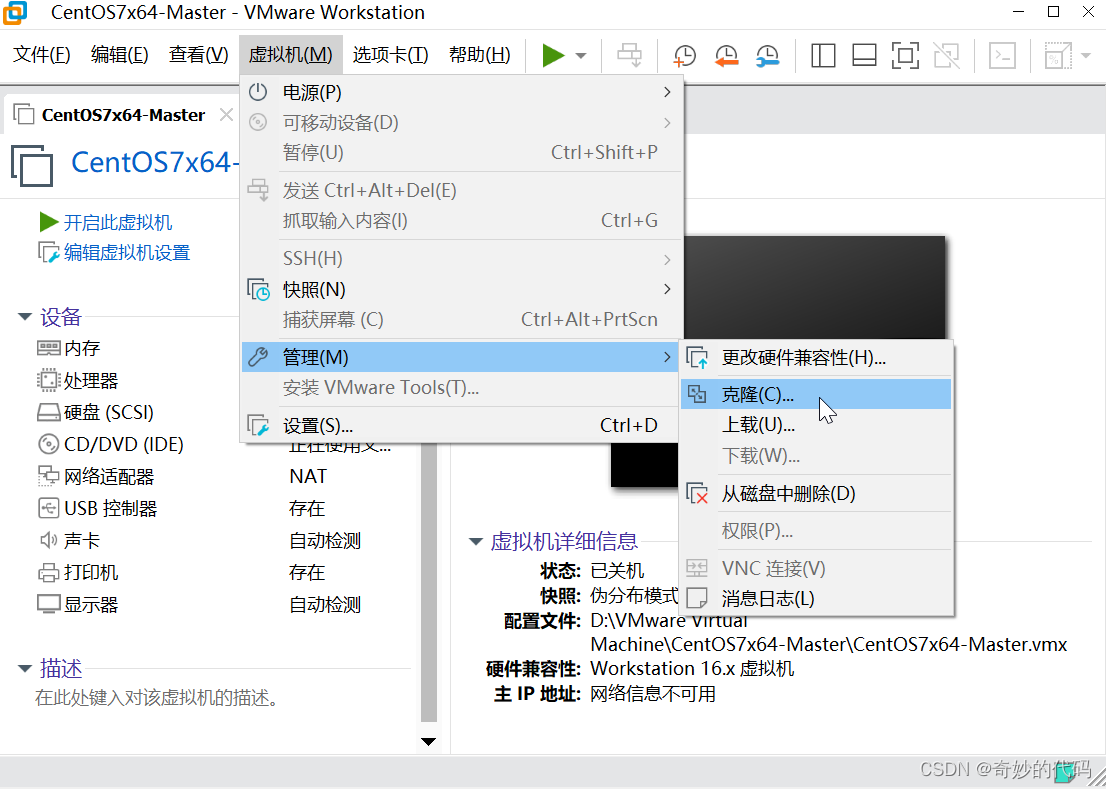The width and height of the screenshot is (1106, 789).
Task: Choose 克隆(C)... to clone the VM
Action: (x=816, y=395)
